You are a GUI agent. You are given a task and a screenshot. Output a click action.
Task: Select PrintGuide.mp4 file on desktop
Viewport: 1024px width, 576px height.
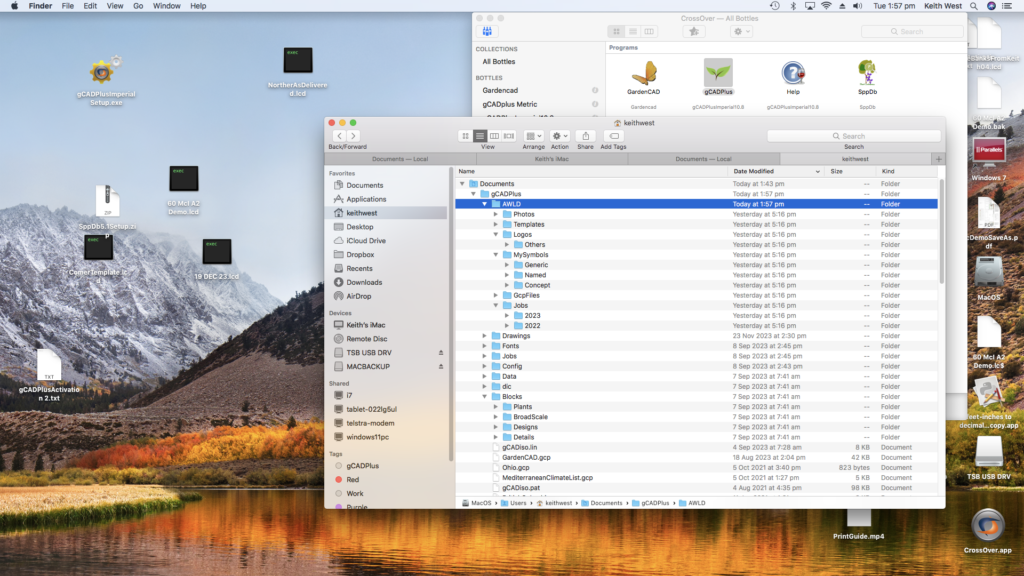(858, 525)
